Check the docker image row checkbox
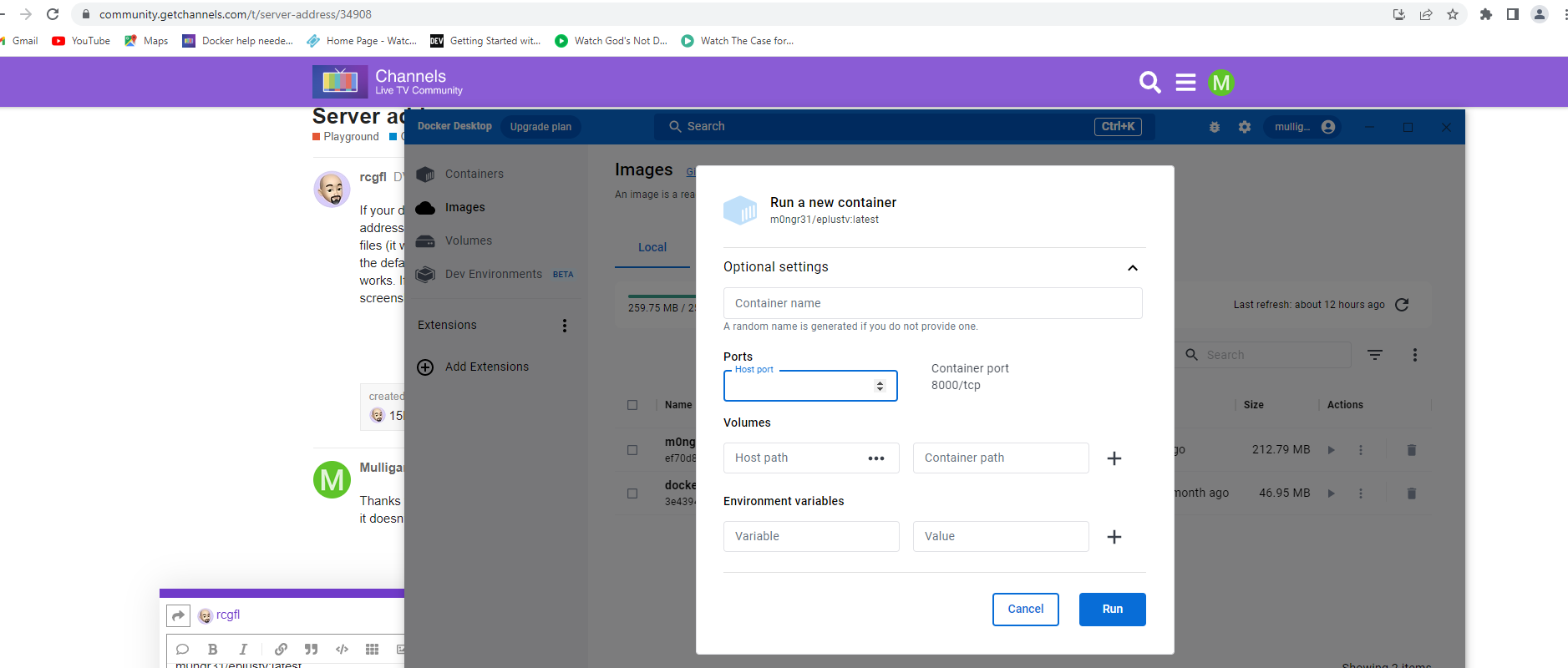This screenshot has height=668, width=1568. click(632, 493)
